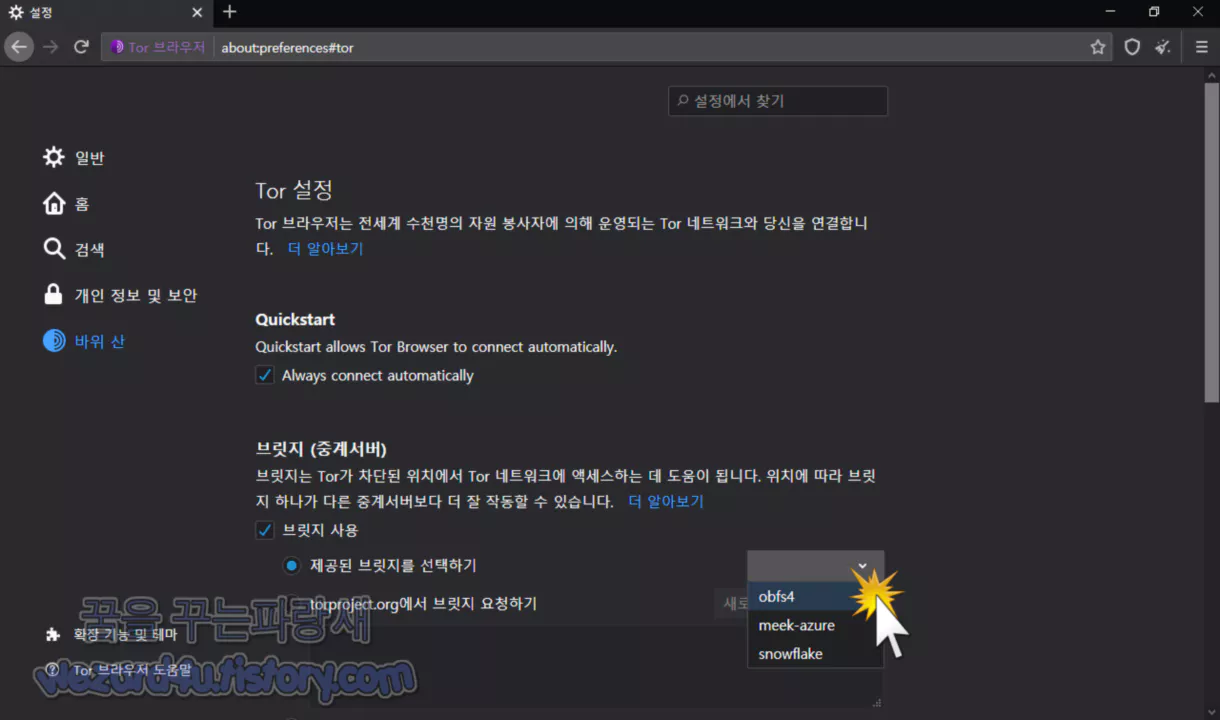The height and width of the screenshot is (720, 1220).
Task: Click the shield security level icon
Action: 1131,47
